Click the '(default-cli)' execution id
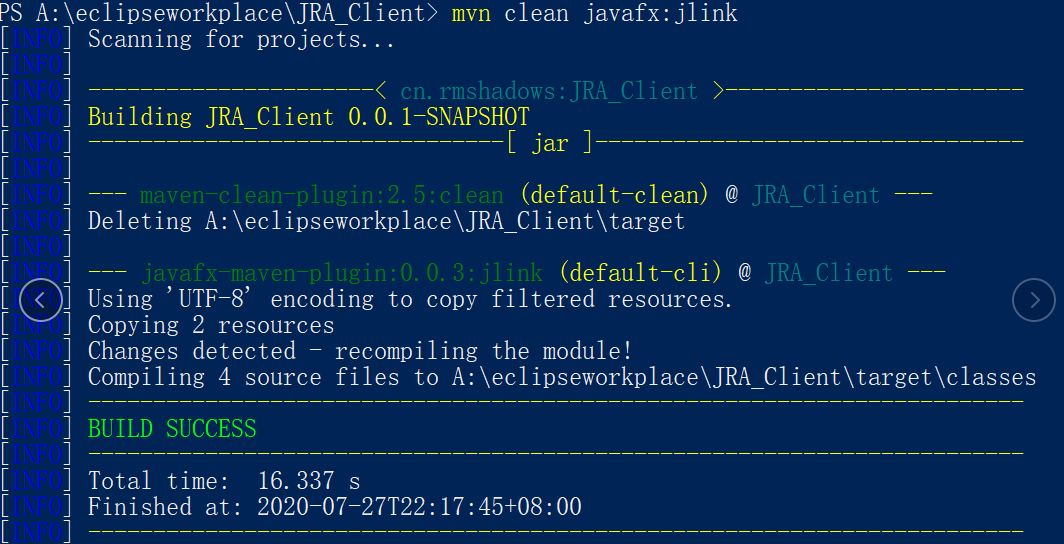The image size is (1064, 544). 641,273
